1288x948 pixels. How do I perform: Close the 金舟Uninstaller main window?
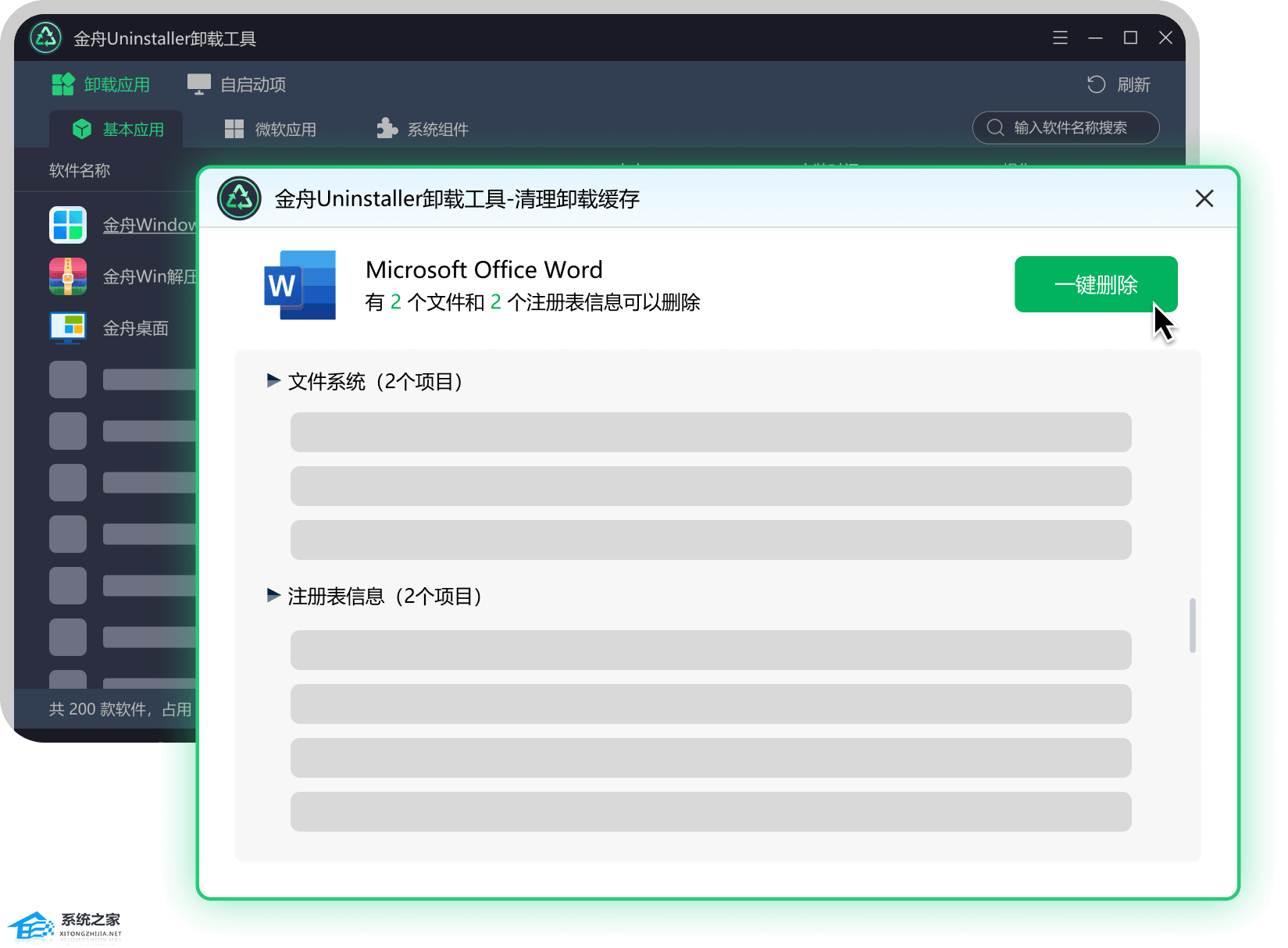click(x=1165, y=37)
